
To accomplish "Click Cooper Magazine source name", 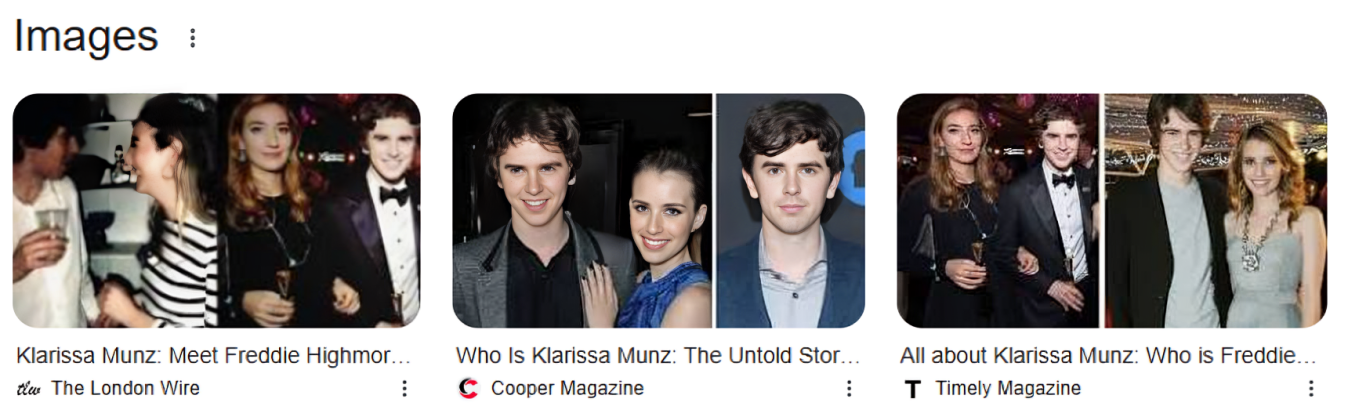I will 567,389.
